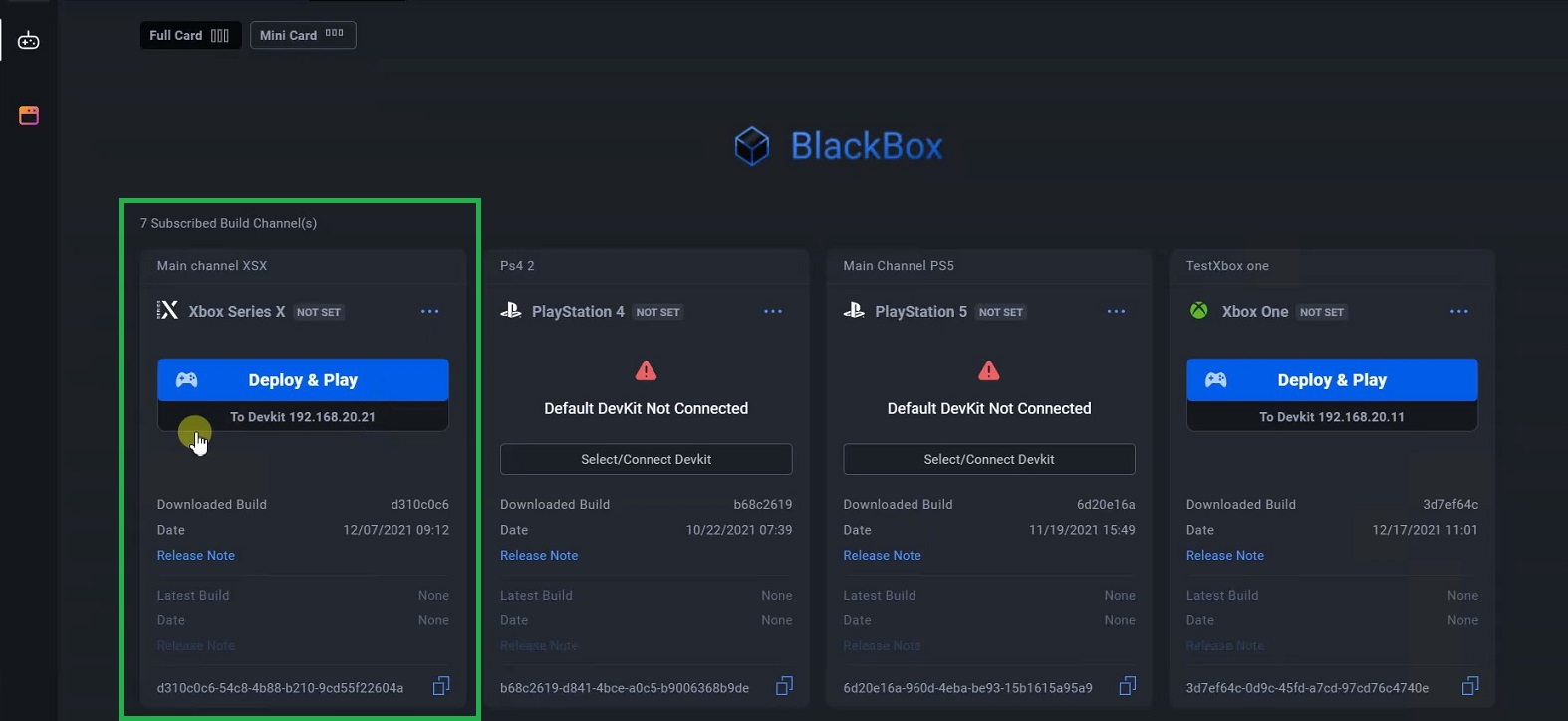Viewport: 1568px width, 721px height.
Task: Select the 'Main channel XSX' card title
Action: [212, 266]
